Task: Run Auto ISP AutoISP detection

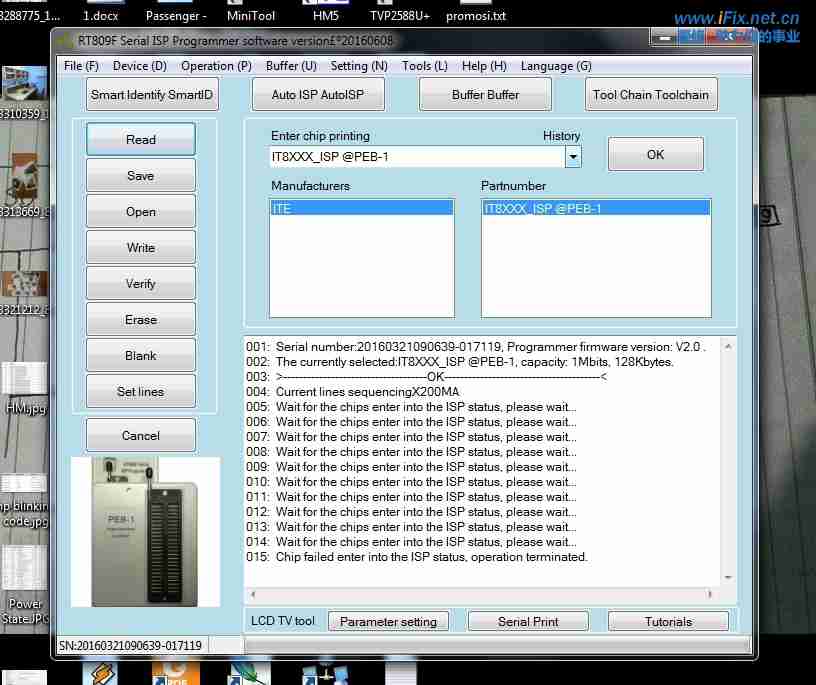Action: click(x=318, y=94)
